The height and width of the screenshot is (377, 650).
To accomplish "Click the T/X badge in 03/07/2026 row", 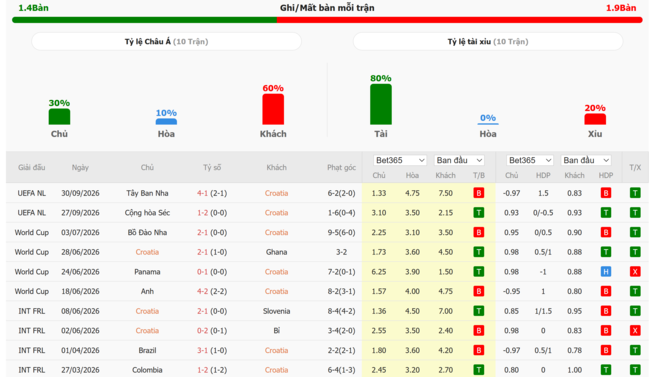I will [x=635, y=232].
